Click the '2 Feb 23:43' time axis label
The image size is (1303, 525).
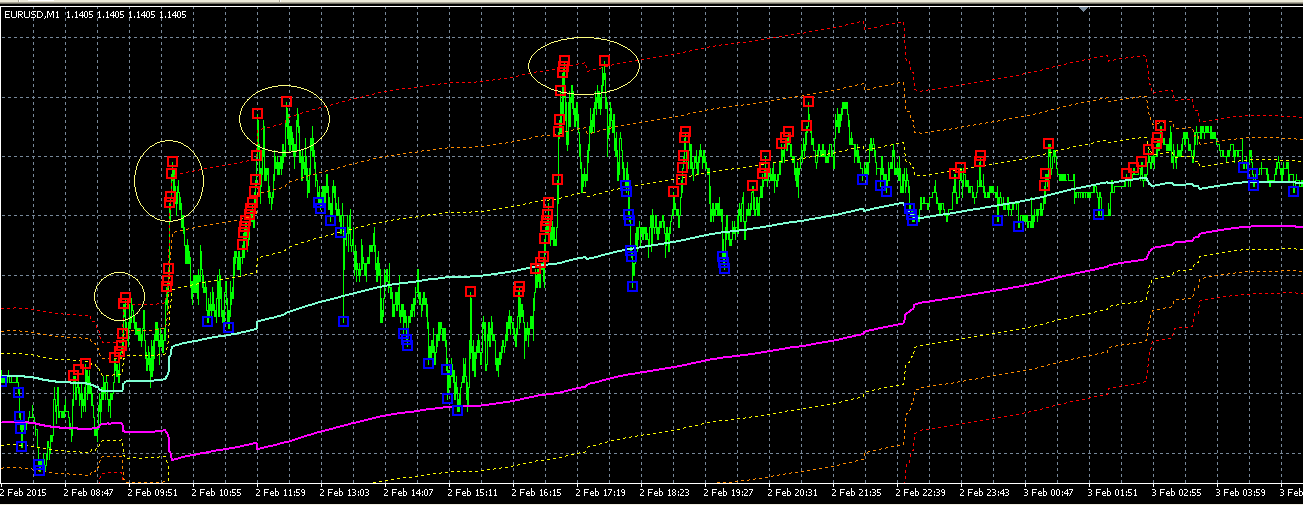(985, 492)
